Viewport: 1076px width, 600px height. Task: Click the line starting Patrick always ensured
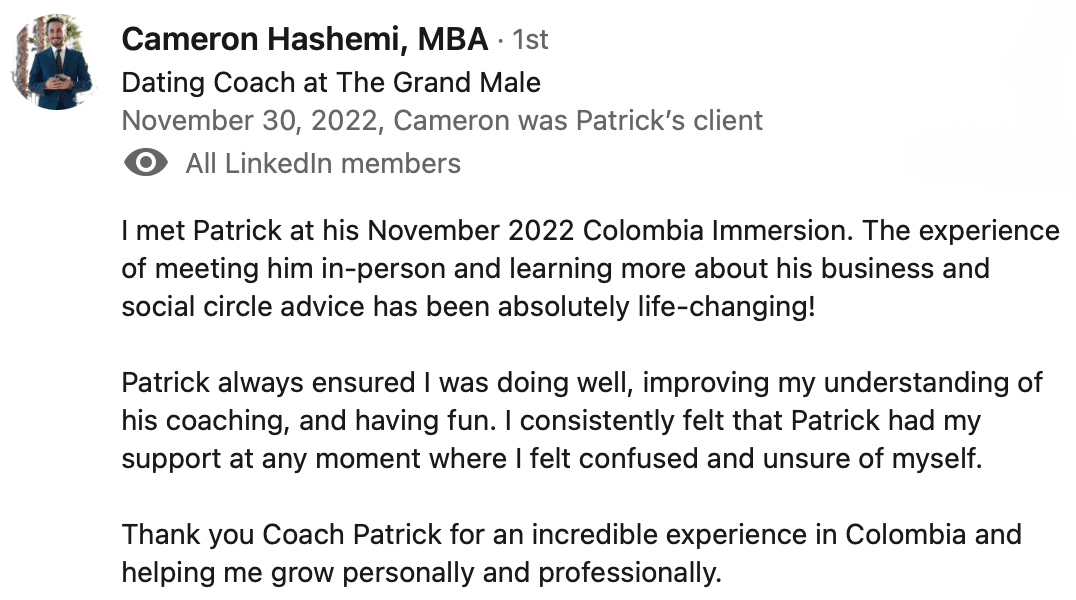pos(582,383)
